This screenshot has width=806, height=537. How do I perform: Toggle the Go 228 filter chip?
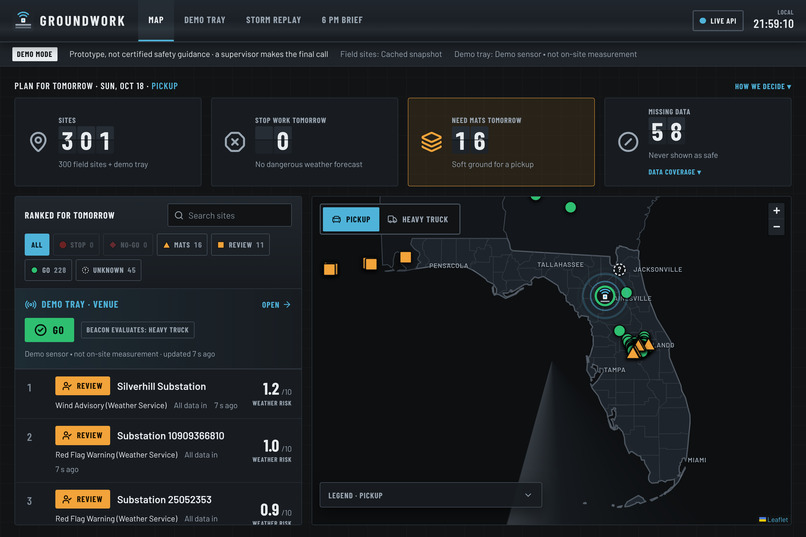click(48, 270)
